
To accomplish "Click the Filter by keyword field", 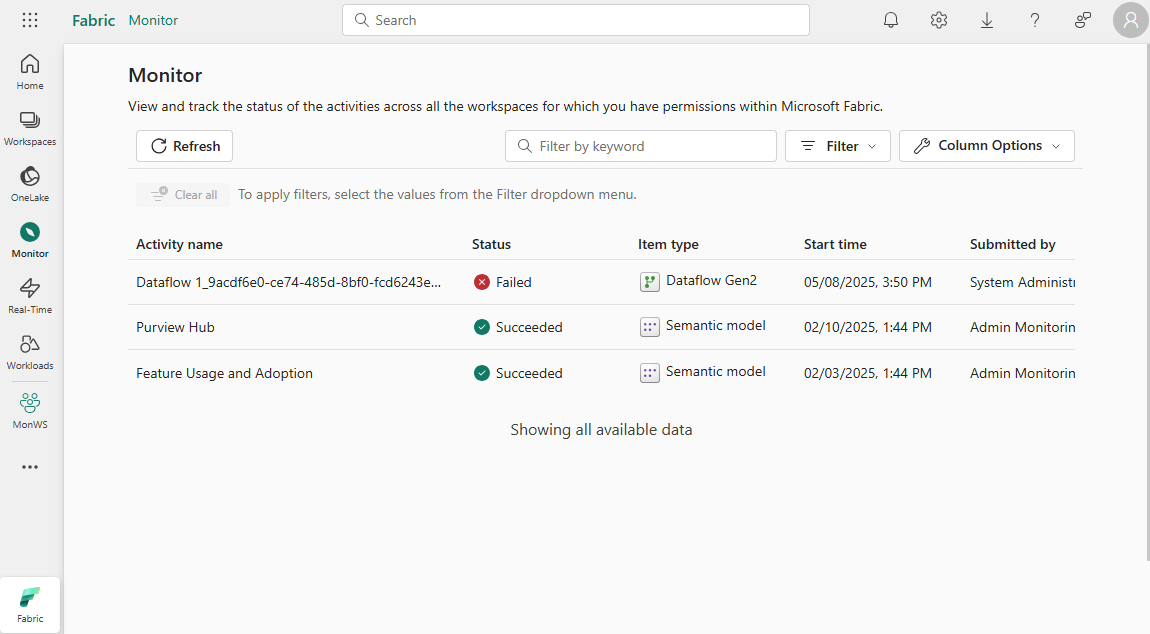I will (640, 145).
